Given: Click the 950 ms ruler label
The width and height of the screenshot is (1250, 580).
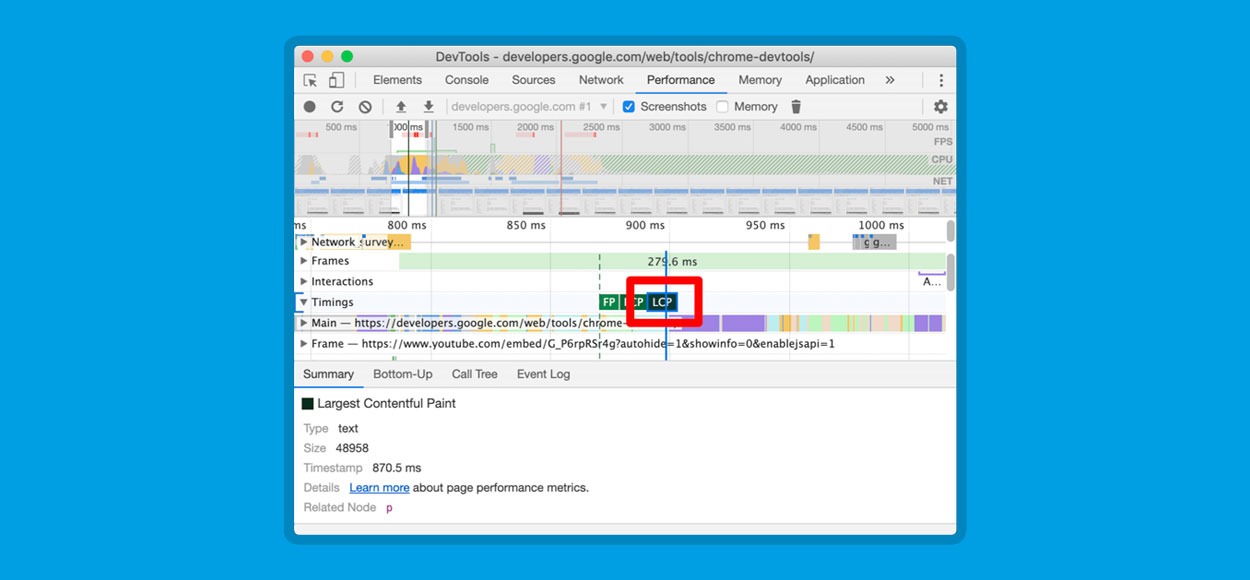Looking at the screenshot, I should pyautogui.click(x=765, y=226).
